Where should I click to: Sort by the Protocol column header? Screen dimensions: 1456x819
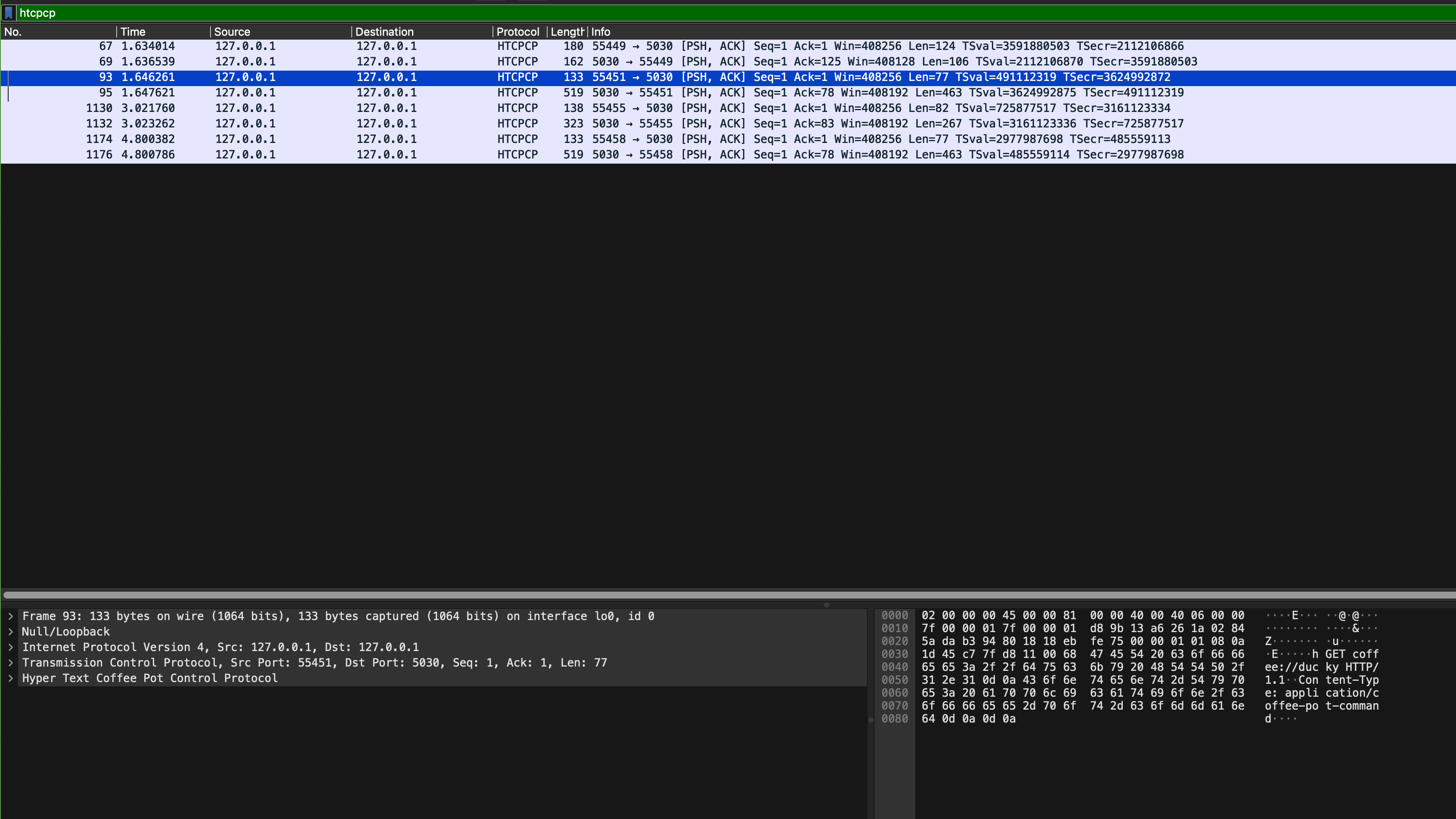click(517, 32)
